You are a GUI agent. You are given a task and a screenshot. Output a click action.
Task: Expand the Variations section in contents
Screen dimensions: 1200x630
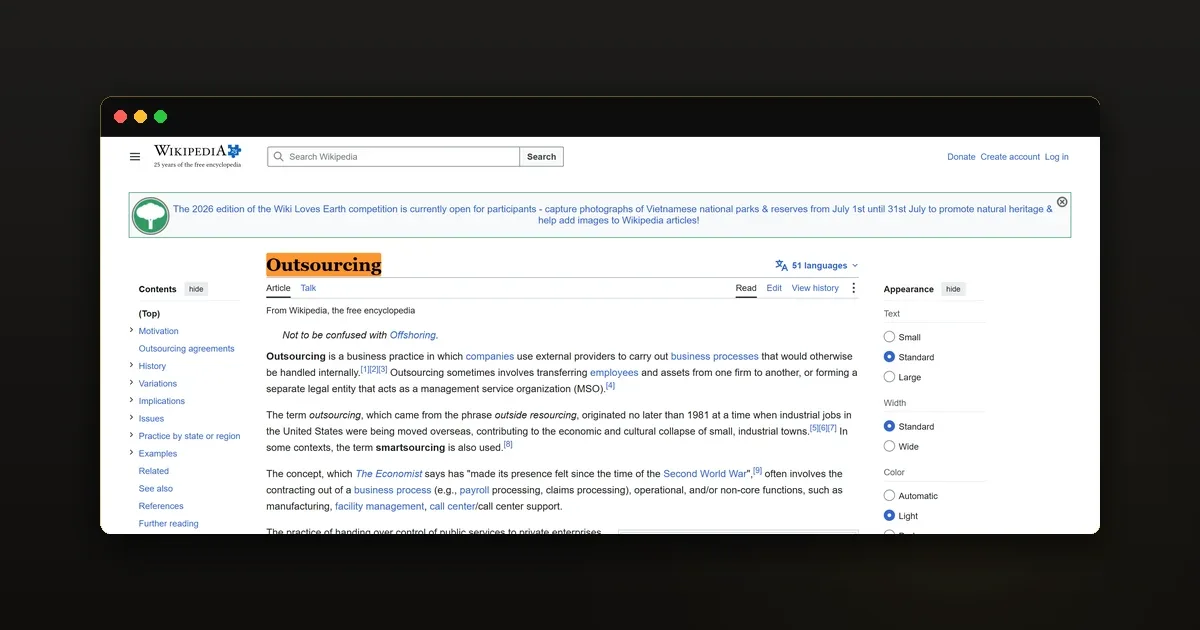click(131, 383)
